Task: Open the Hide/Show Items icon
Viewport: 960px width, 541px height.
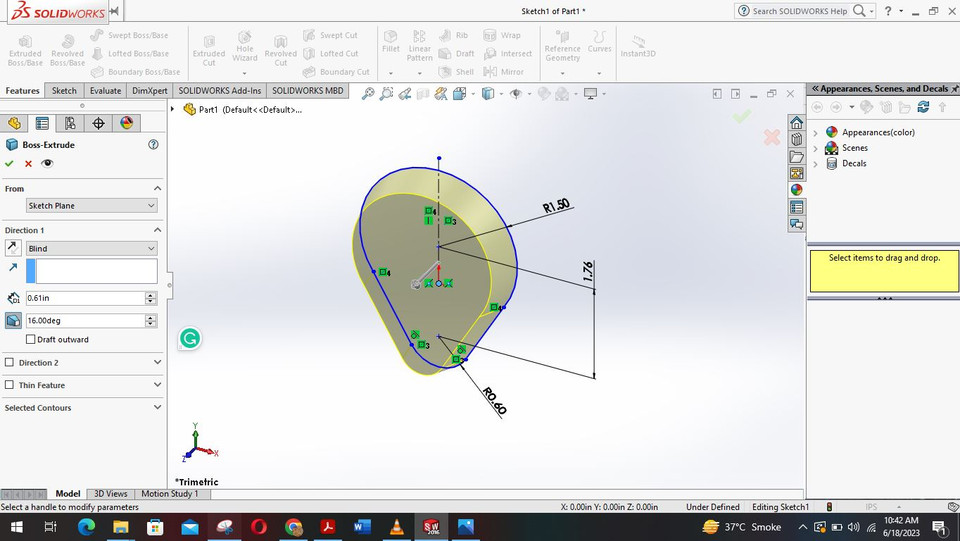Action: click(516, 94)
